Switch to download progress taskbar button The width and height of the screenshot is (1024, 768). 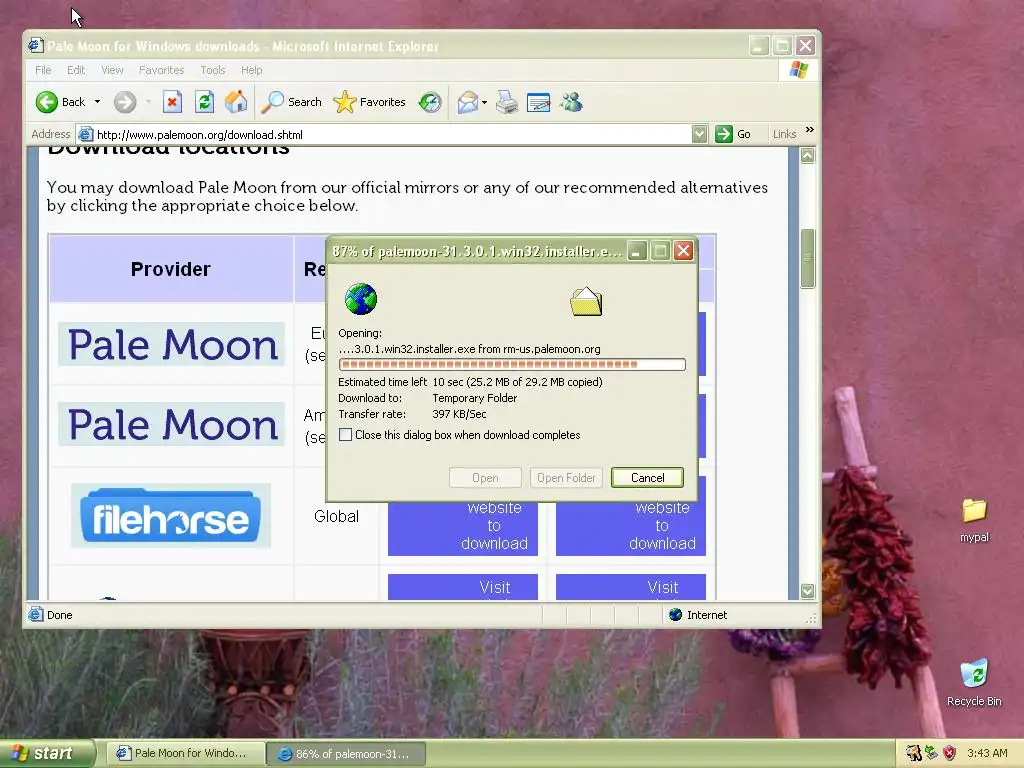[x=346, y=754]
